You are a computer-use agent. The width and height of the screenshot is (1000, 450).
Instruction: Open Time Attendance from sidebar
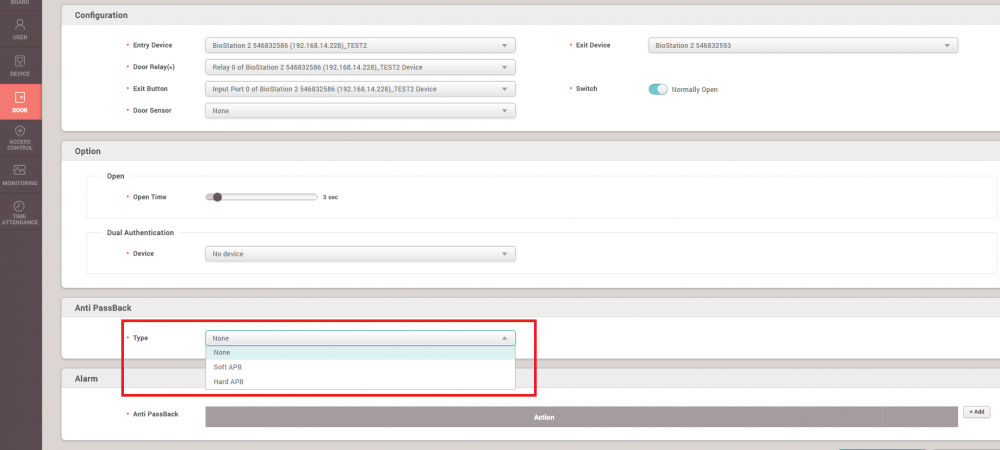click(x=20, y=210)
